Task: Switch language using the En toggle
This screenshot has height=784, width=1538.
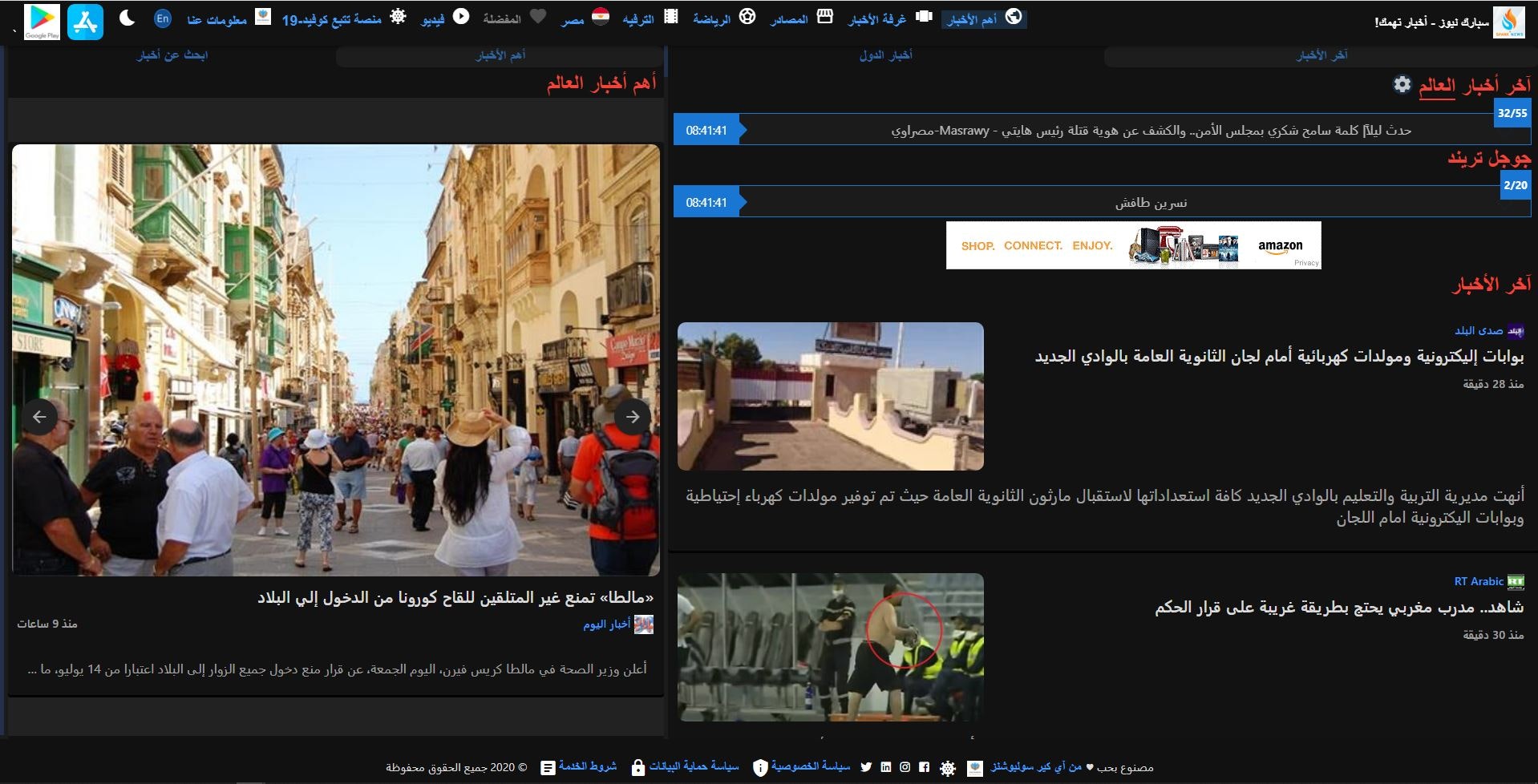Action: click(x=162, y=18)
